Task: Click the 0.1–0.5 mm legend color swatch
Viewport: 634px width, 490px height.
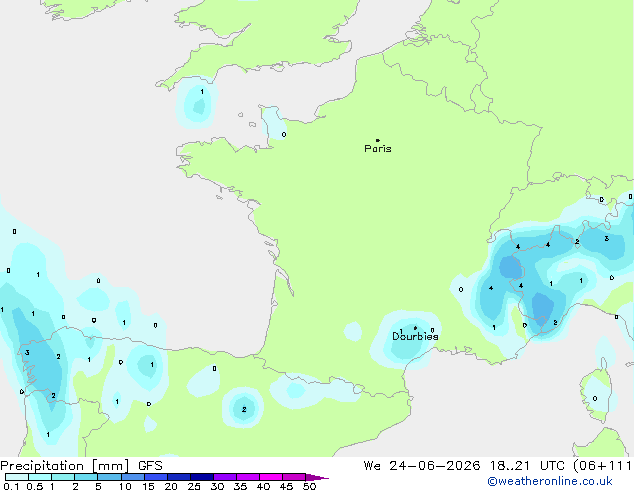Action: (x=17, y=477)
